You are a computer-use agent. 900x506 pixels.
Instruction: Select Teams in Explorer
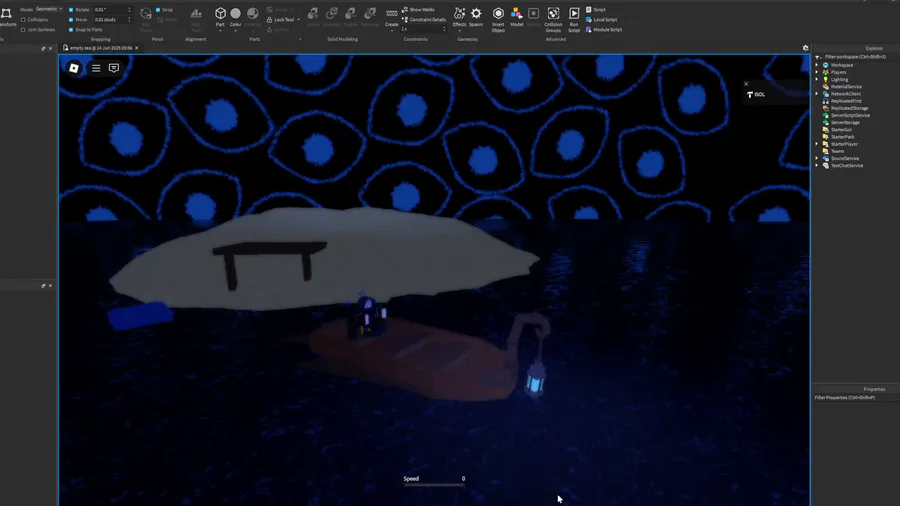(x=837, y=151)
